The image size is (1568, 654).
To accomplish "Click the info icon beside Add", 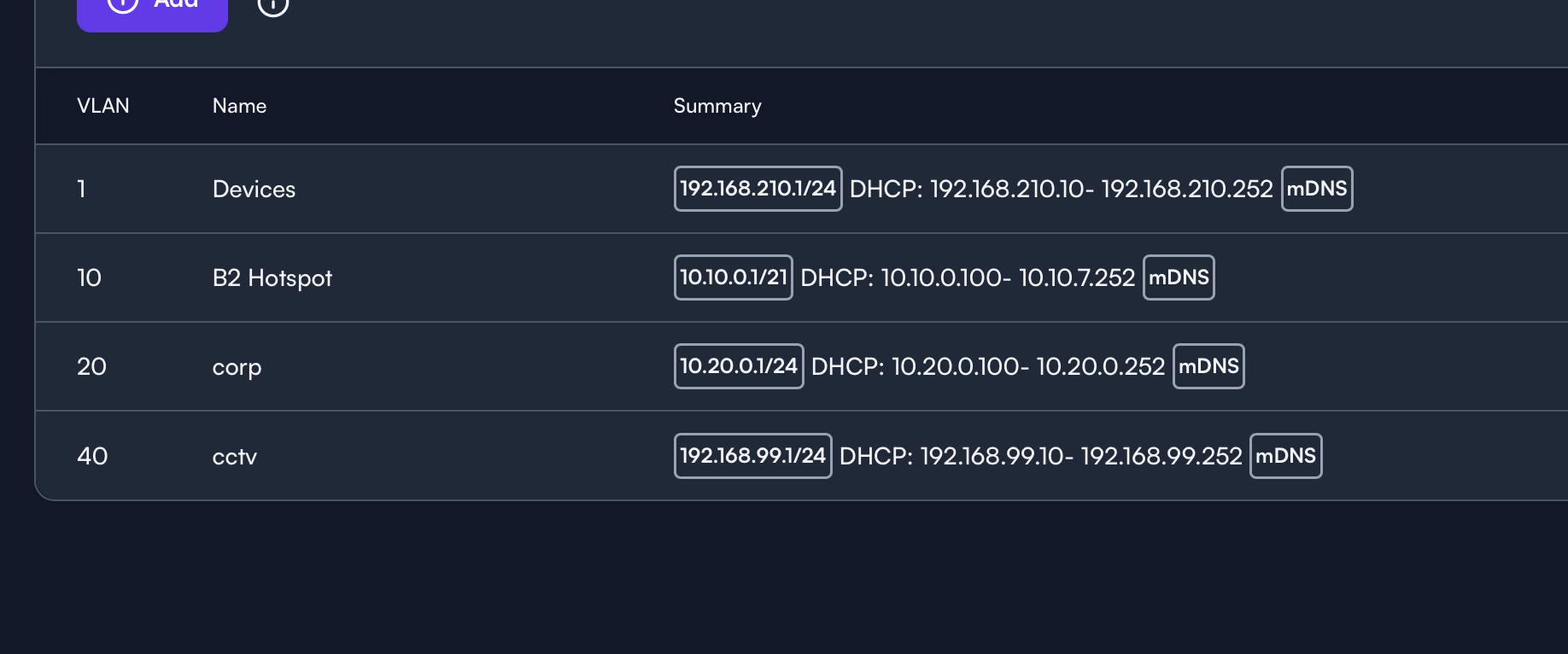I will [x=273, y=7].
